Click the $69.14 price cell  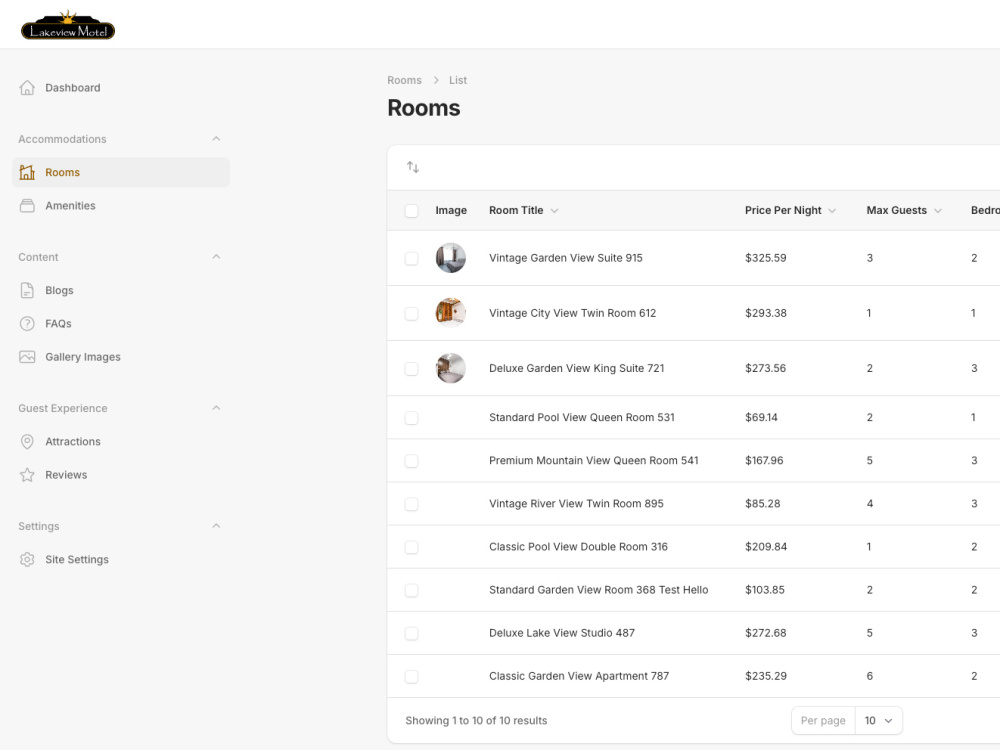761,417
